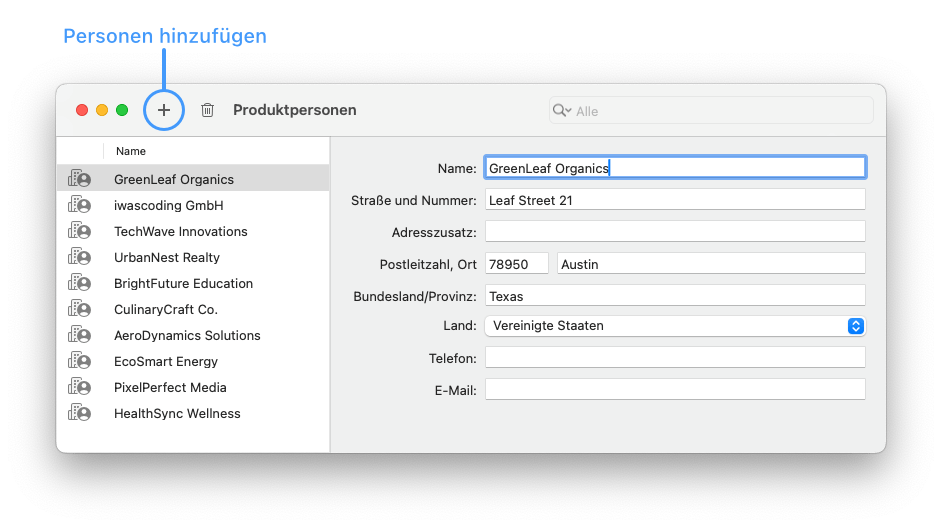Screen dimensions: 942x530
Task: Click the icon beside EcoSmart Energy
Action: [x=79, y=362]
